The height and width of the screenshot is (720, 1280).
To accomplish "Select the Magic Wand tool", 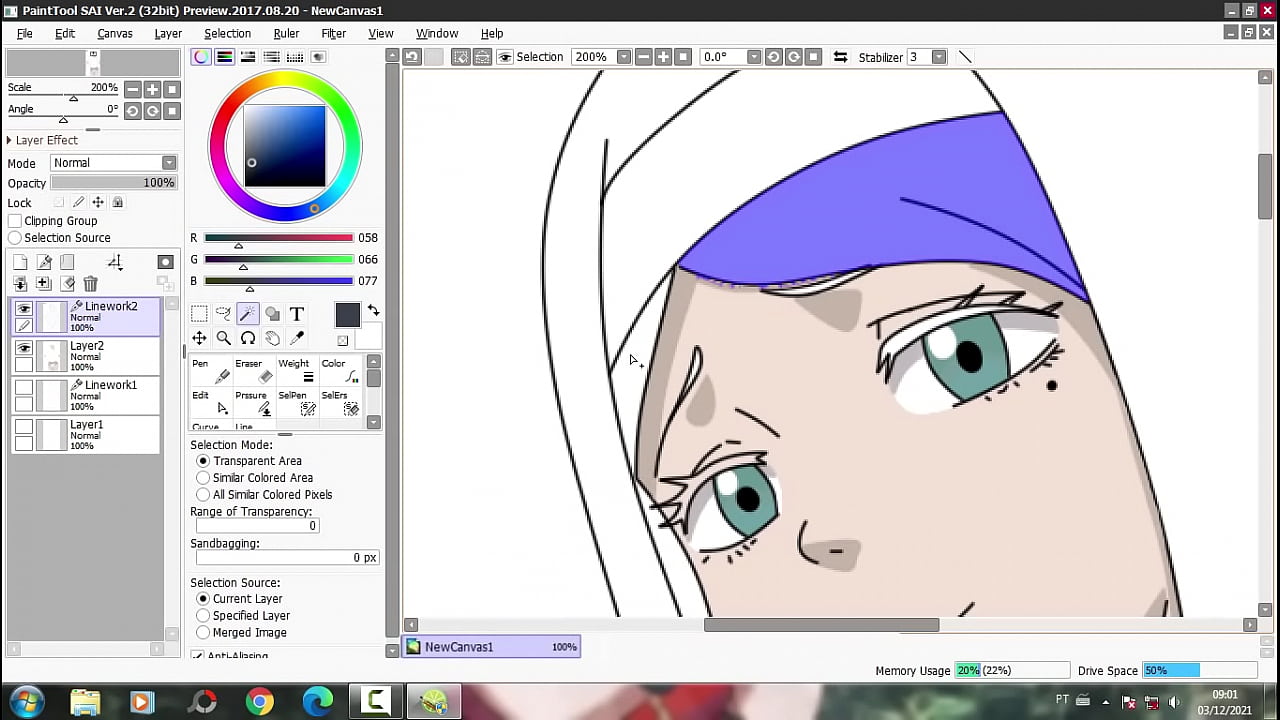I will pos(248,314).
